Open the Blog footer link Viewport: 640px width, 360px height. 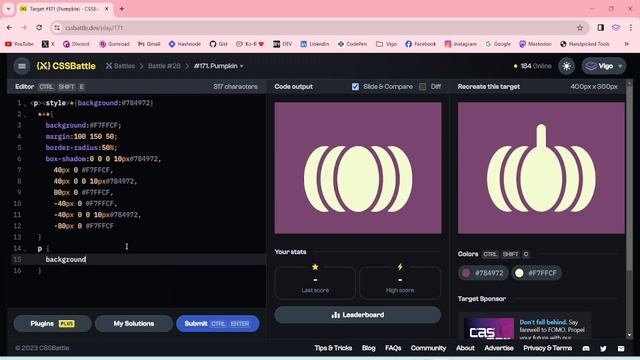[368, 348]
